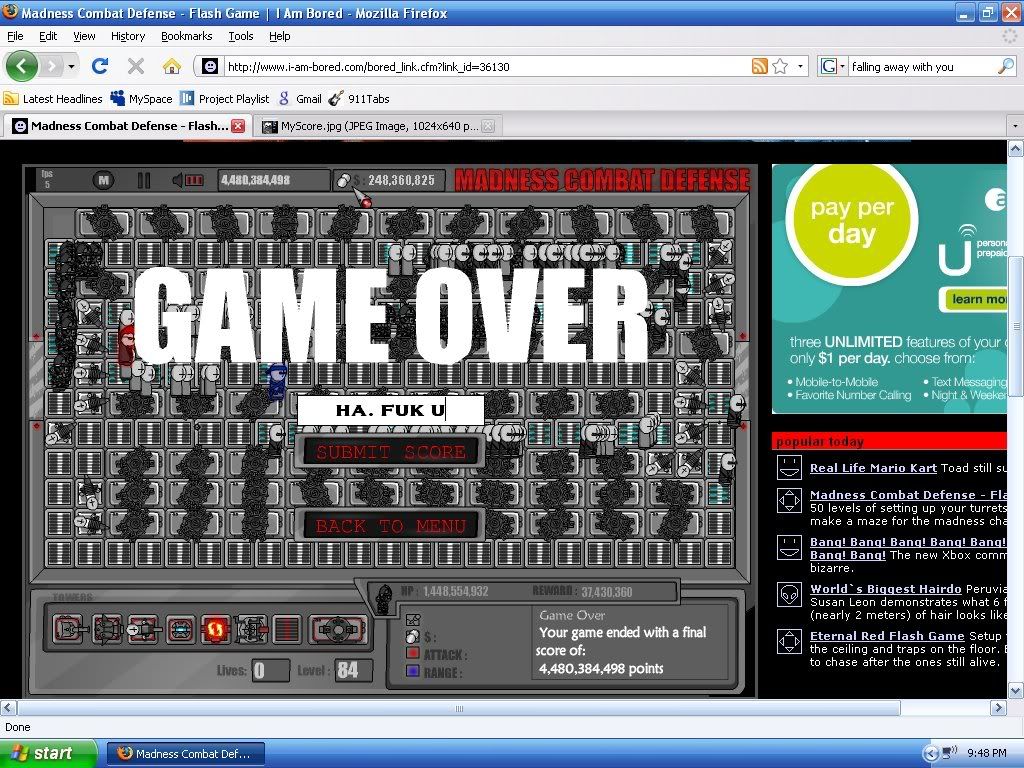1024x768 pixels.
Task: Open the MySpace bookmark
Action: (x=142, y=99)
